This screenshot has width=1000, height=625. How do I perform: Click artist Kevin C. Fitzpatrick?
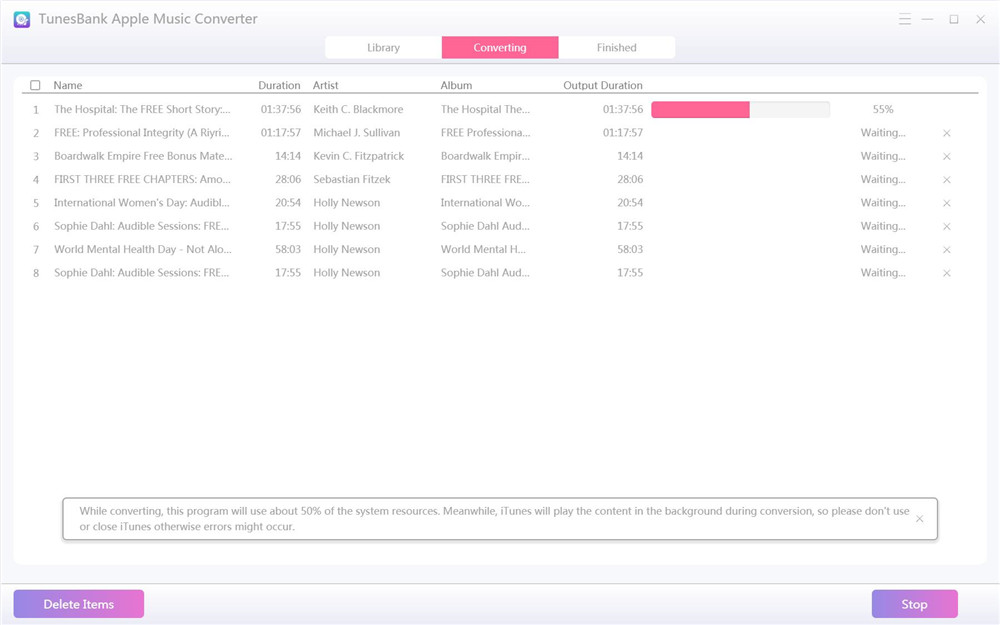click(x=358, y=156)
